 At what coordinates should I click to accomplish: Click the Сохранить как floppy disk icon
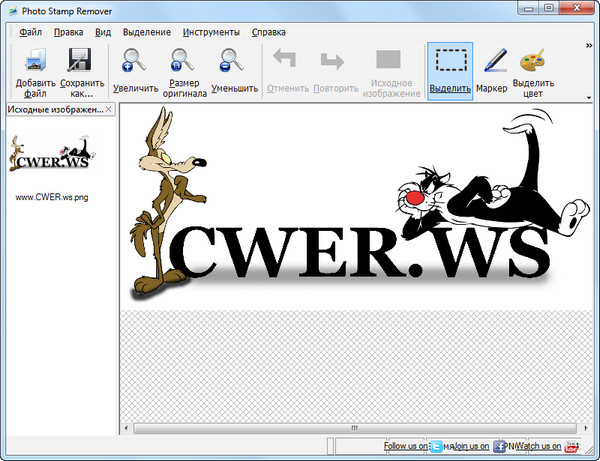click(x=82, y=61)
